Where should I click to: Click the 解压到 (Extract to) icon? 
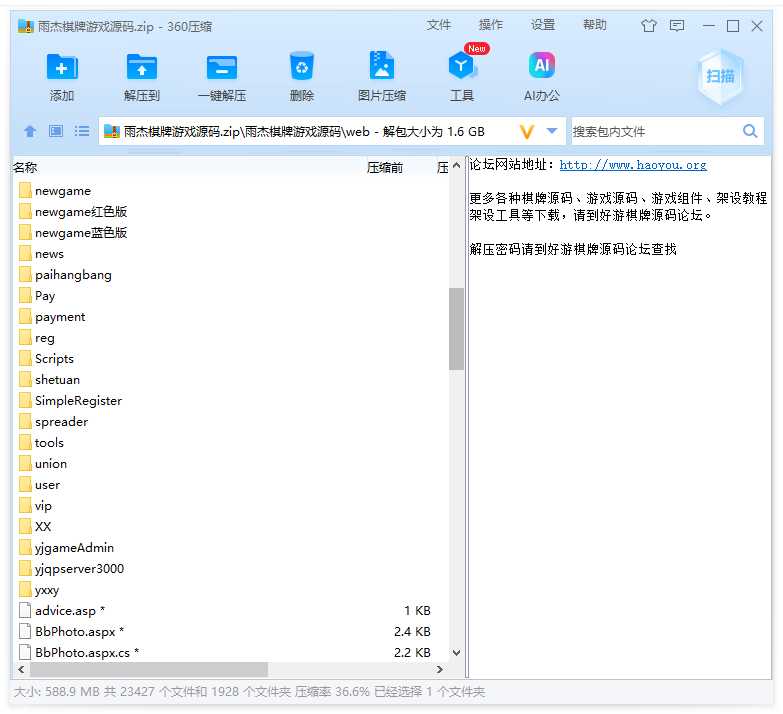pos(142,67)
